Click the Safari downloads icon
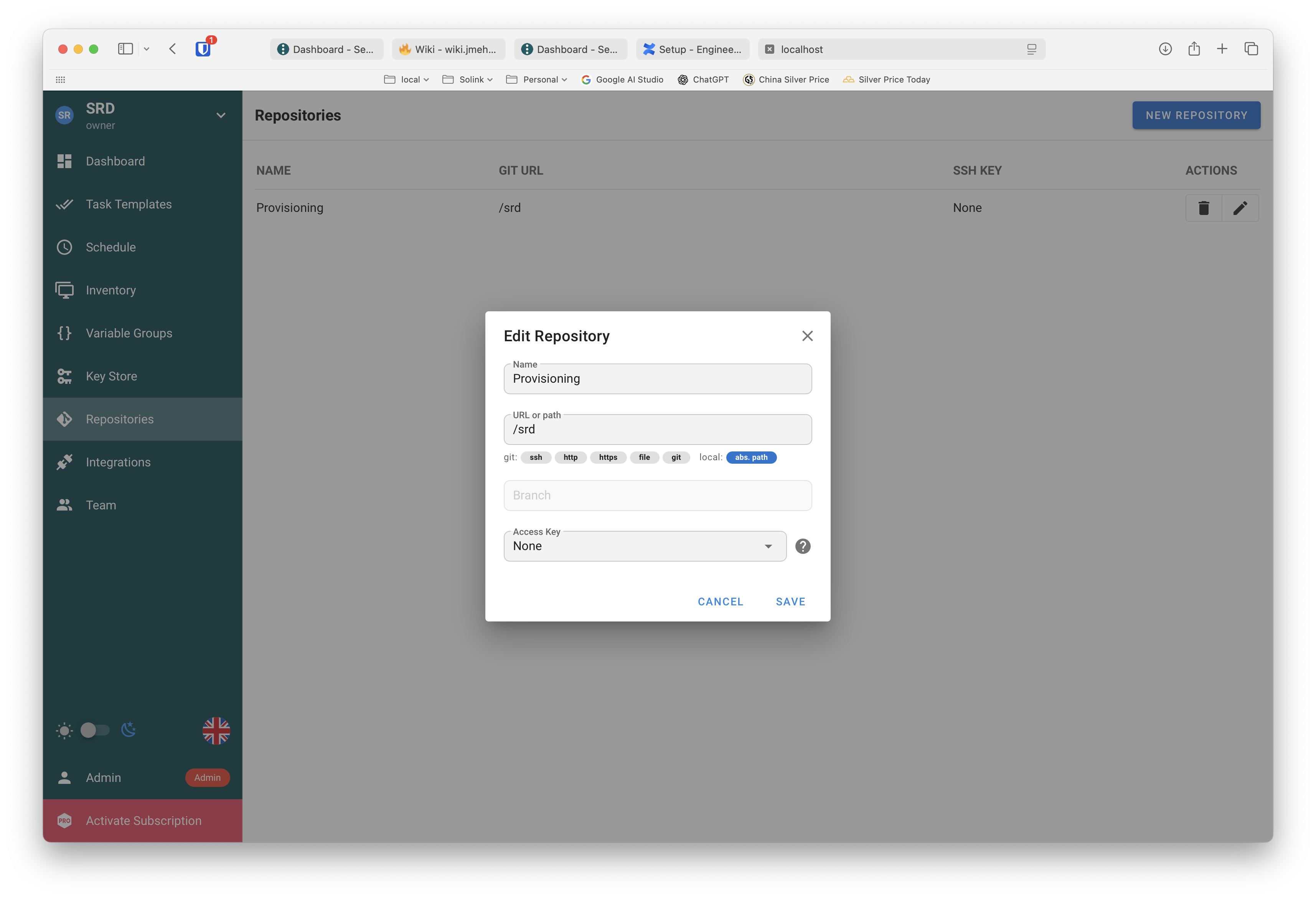 pos(1165,49)
